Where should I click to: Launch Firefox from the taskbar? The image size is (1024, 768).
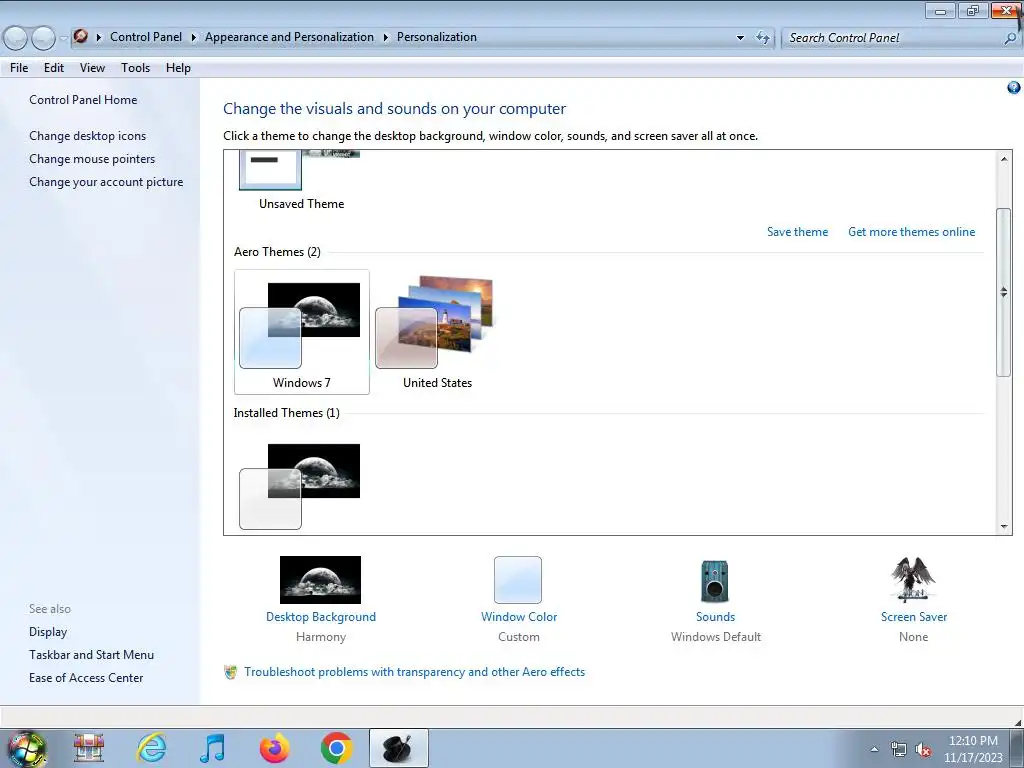[x=274, y=748]
